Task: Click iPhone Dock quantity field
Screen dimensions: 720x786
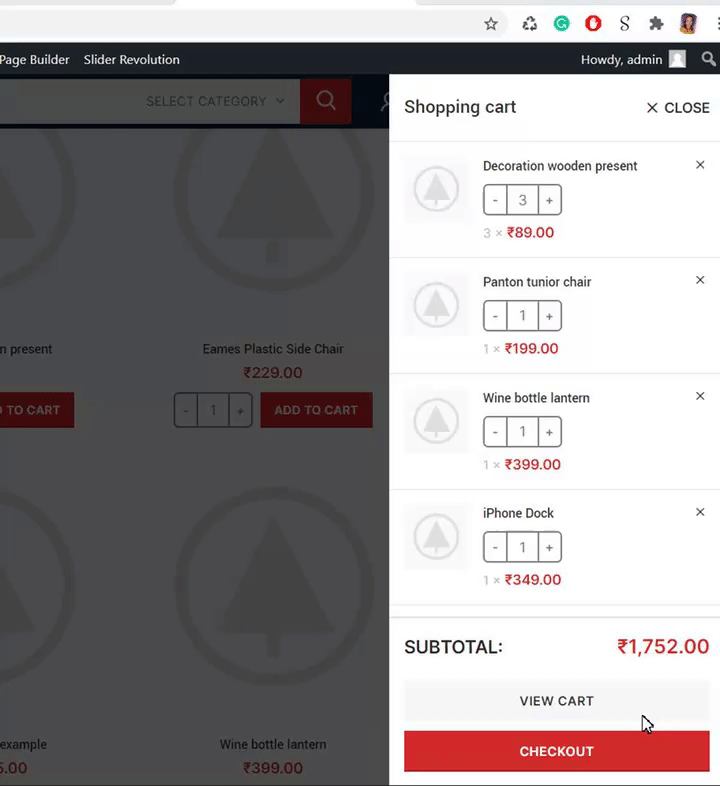Action: pyautogui.click(x=522, y=547)
